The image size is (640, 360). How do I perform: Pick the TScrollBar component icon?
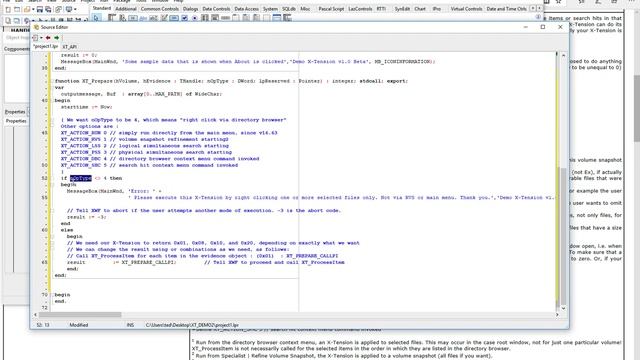(225, 18)
